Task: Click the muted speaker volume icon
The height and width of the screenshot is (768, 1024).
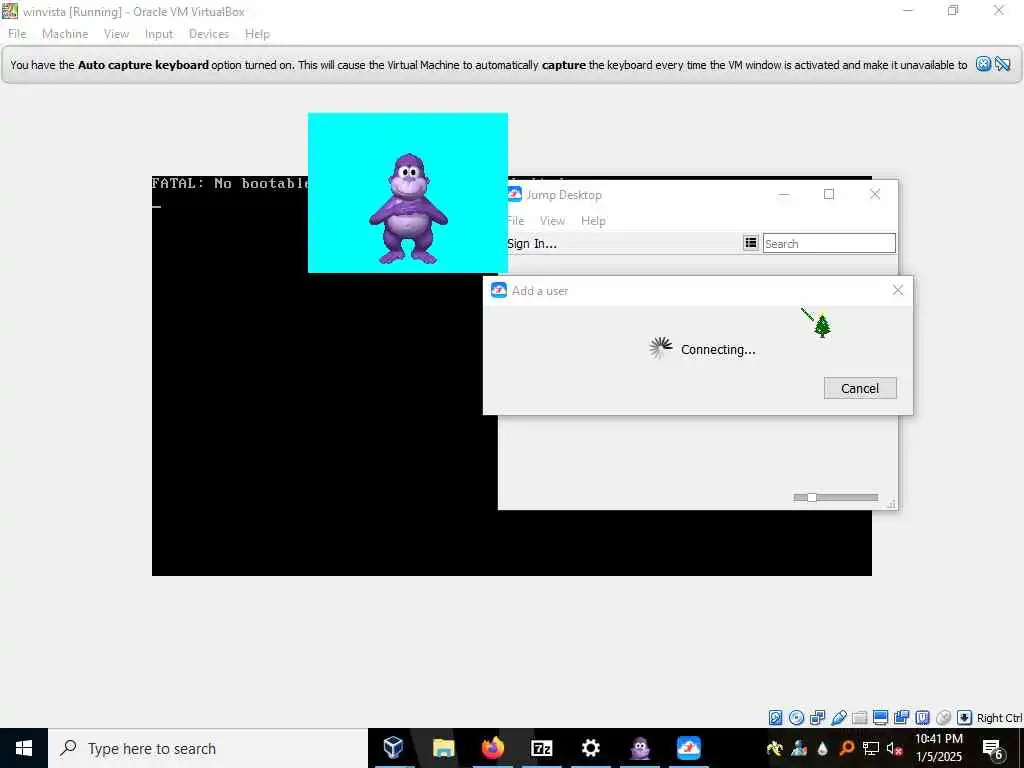Action: 895,748
